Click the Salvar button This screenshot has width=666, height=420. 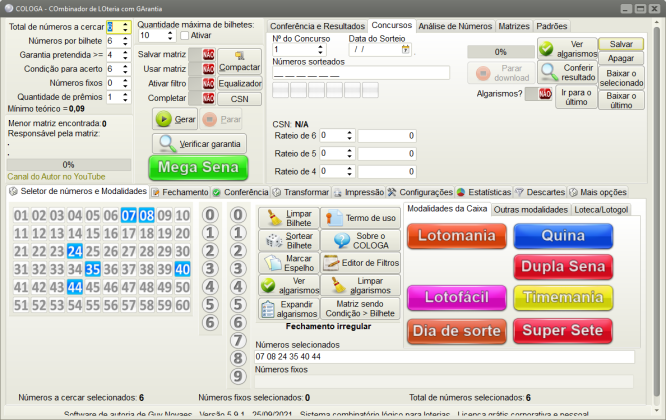[621, 44]
